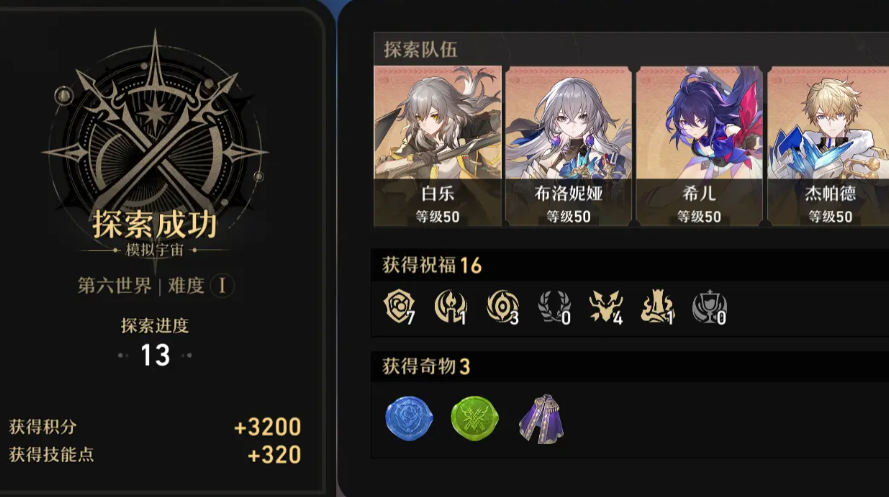The height and width of the screenshot is (497, 889).
Task: Click the green crossed-arrows seal curio
Action: point(475,418)
